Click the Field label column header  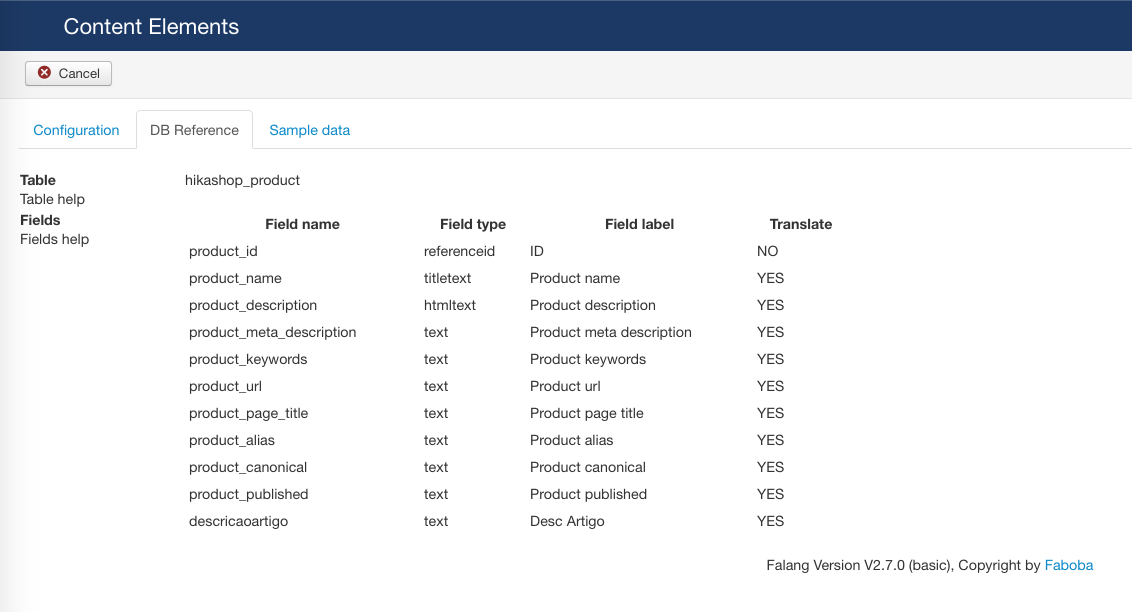pos(639,224)
